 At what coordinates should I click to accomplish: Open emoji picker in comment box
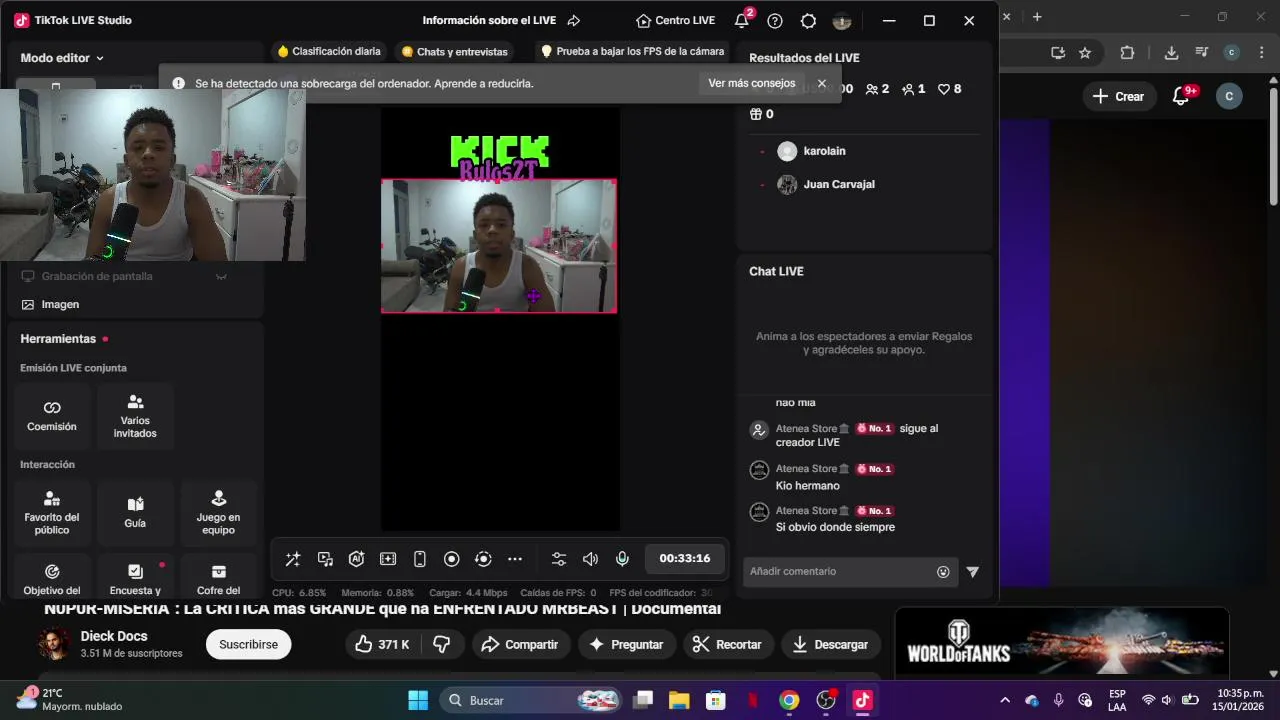[943, 572]
